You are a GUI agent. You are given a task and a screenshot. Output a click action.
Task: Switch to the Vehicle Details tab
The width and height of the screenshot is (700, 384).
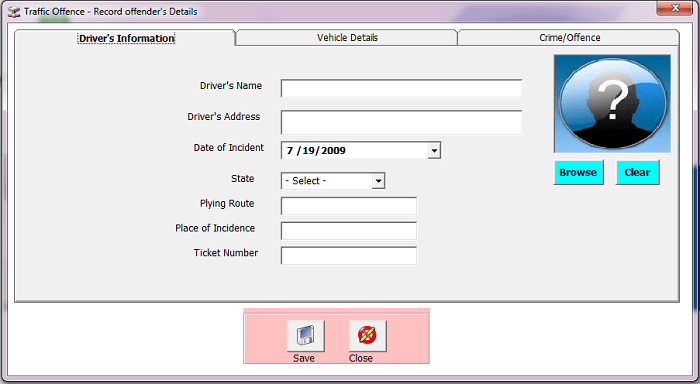tap(347, 38)
